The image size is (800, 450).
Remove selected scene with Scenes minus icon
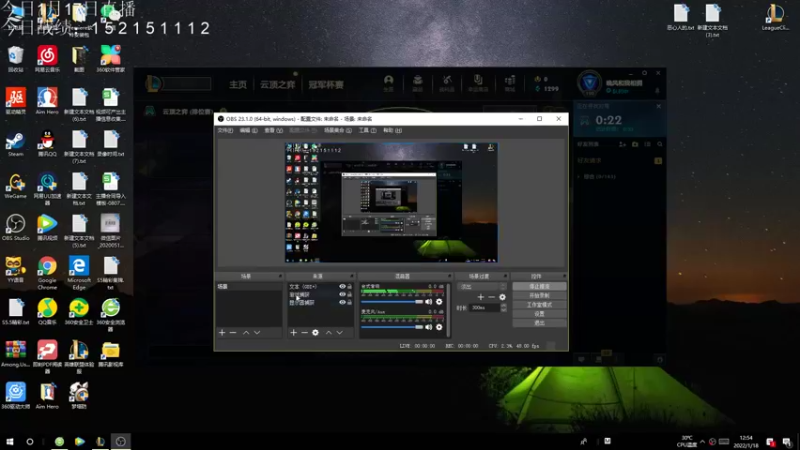(x=233, y=333)
